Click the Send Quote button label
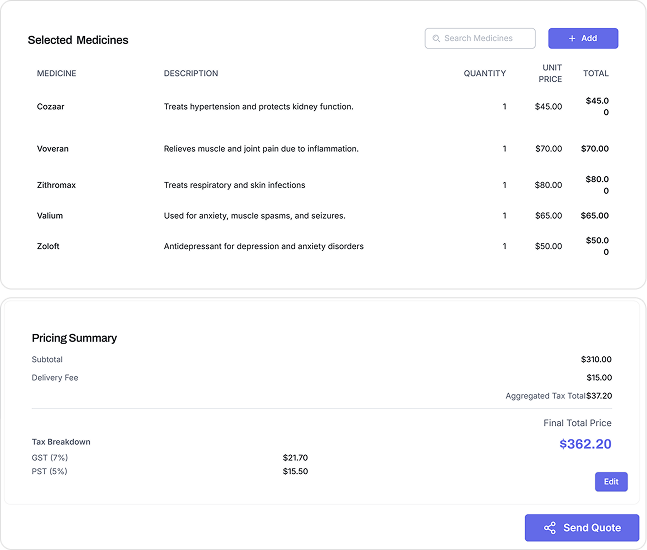 [592, 528]
